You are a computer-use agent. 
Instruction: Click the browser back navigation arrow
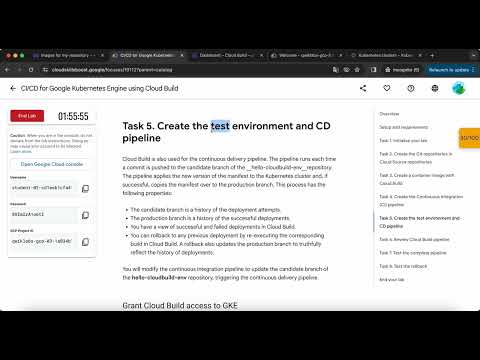pos(7,70)
